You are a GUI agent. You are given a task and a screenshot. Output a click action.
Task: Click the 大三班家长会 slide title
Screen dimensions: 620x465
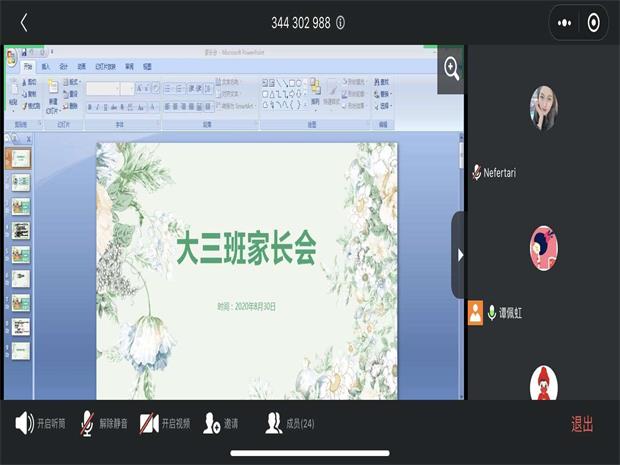pos(246,249)
